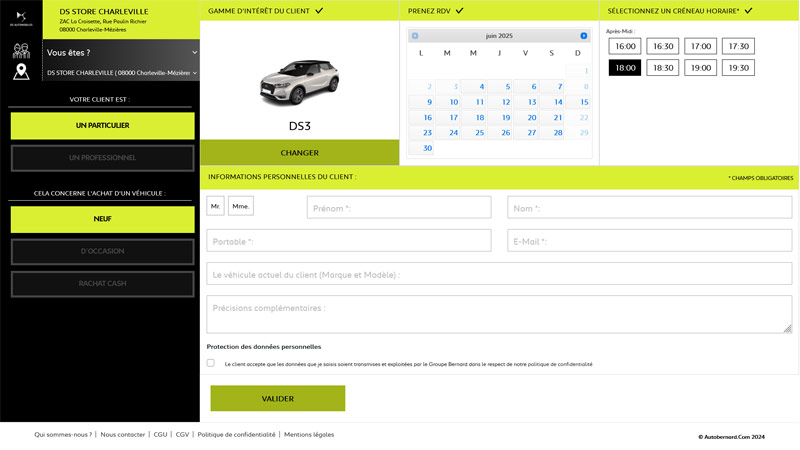Select the 17:00 time slot
This screenshot has width=800, height=450.
[x=701, y=46]
